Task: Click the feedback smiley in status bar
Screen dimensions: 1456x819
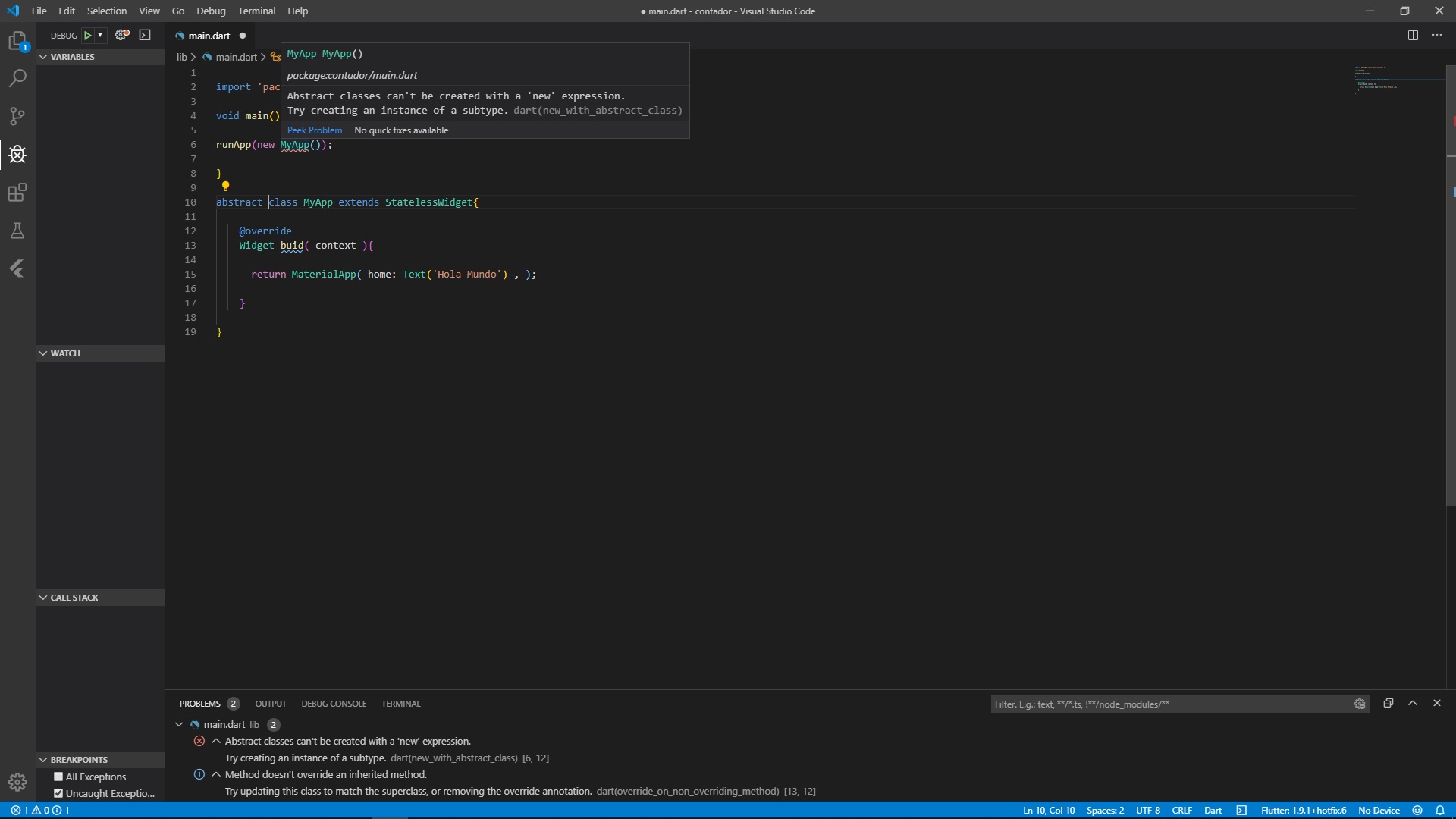Action: [x=1417, y=810]
